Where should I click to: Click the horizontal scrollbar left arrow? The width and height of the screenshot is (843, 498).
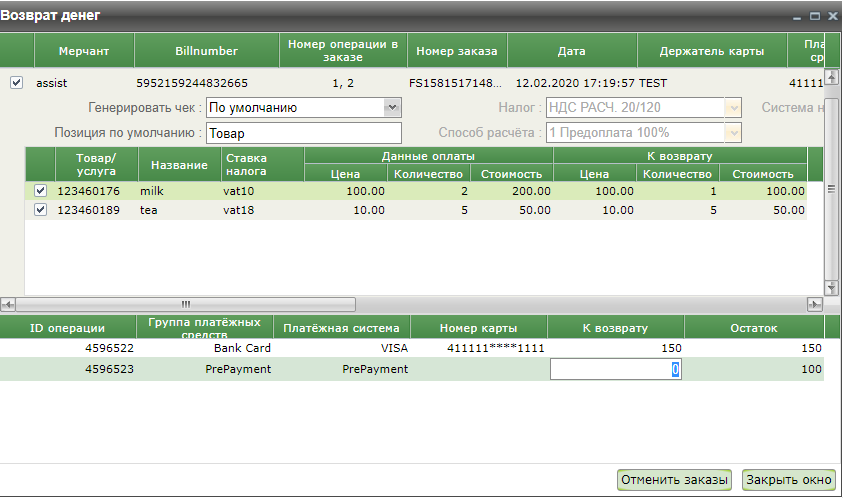point(7,304)
